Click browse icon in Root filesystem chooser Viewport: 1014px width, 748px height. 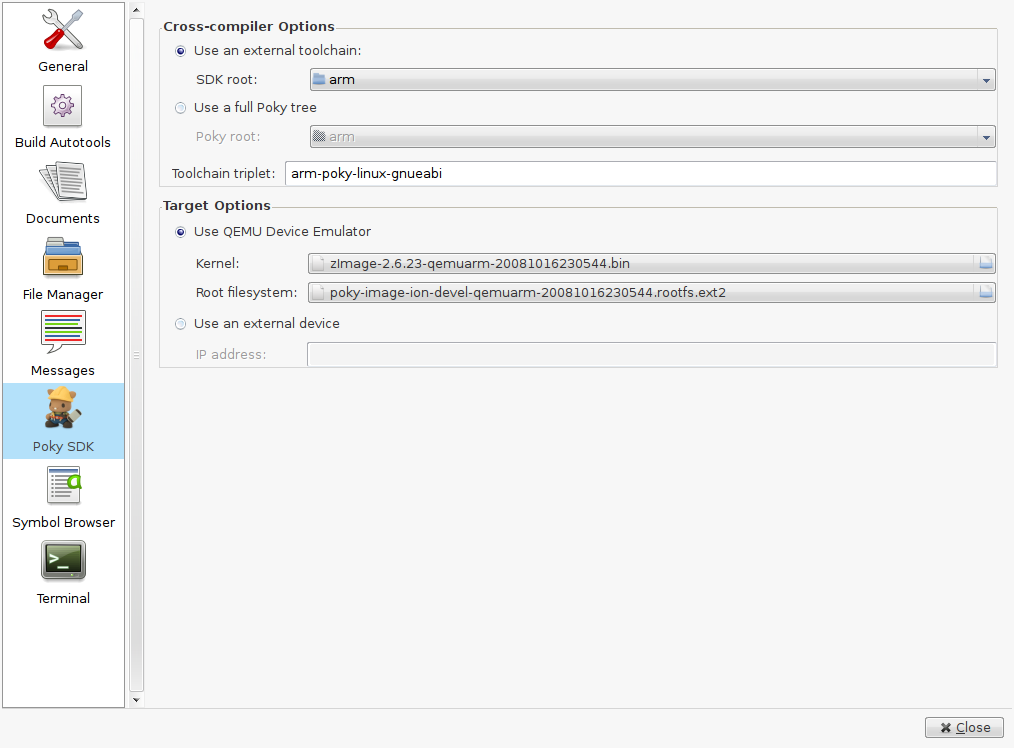pos(986,292)
